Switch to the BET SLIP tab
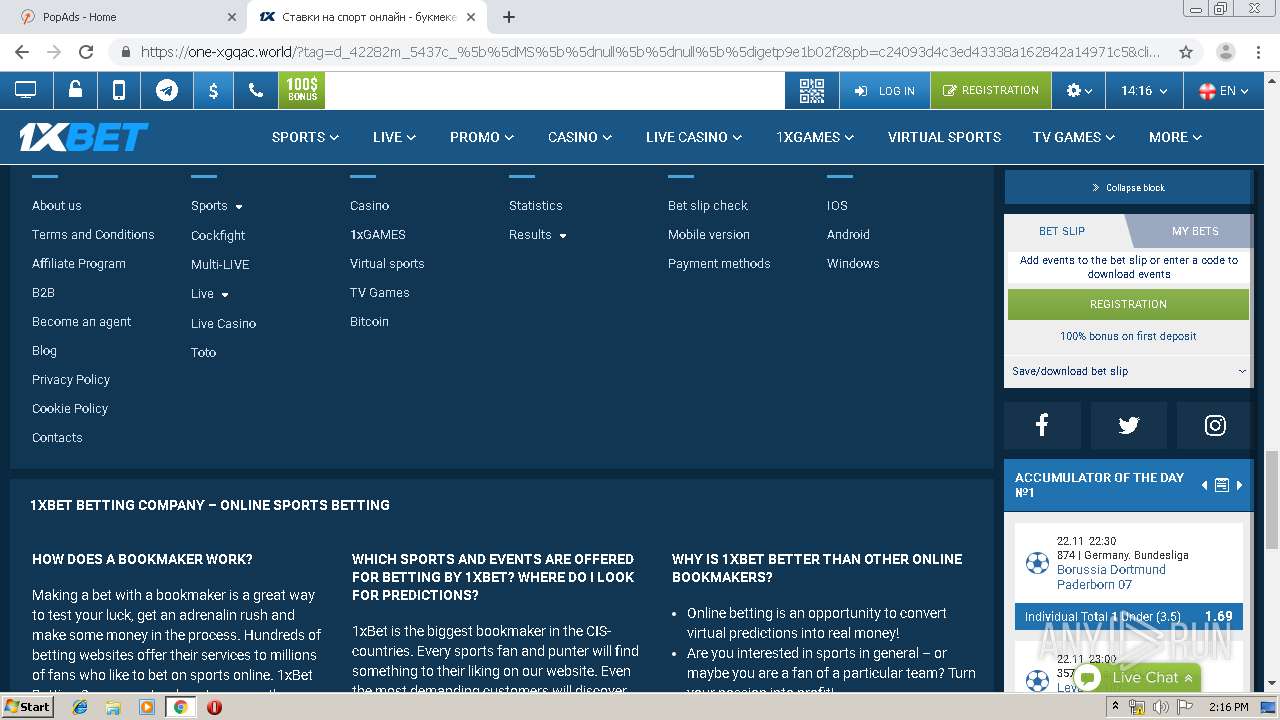The width and height of the screenshot is (1280, 720). coord(1062,231)
